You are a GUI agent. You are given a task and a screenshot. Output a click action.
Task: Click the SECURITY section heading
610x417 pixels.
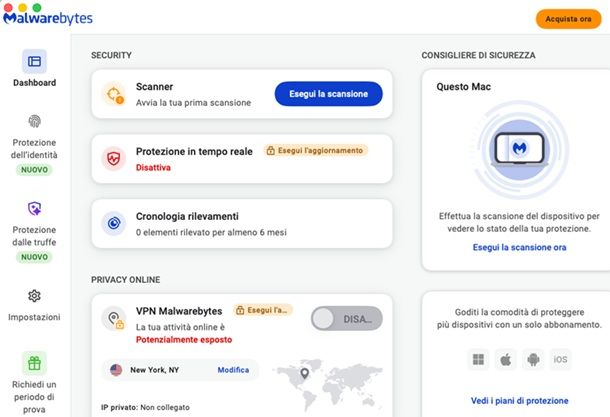tap(111, 55)
